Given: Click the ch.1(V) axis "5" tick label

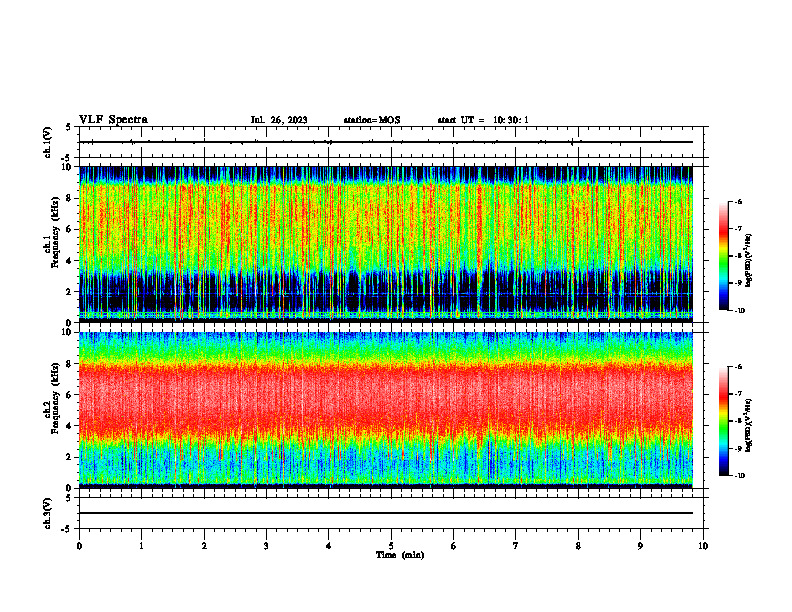Looking at the screenshot, I should click(69, 127).
